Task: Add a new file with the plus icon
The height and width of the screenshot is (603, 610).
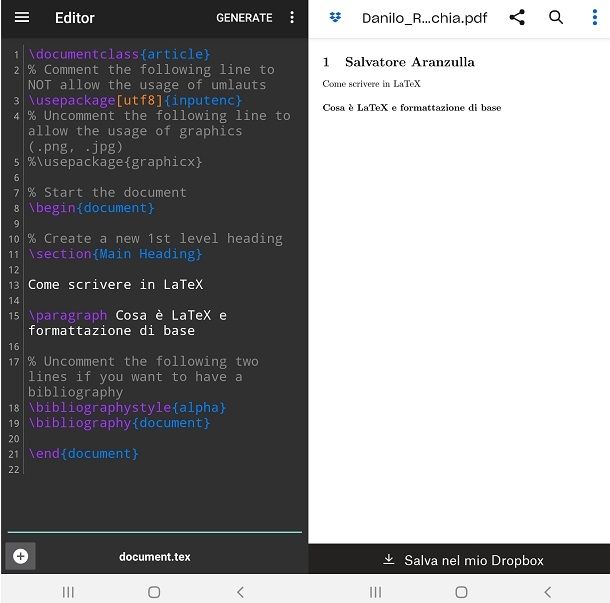Action: 21,556
